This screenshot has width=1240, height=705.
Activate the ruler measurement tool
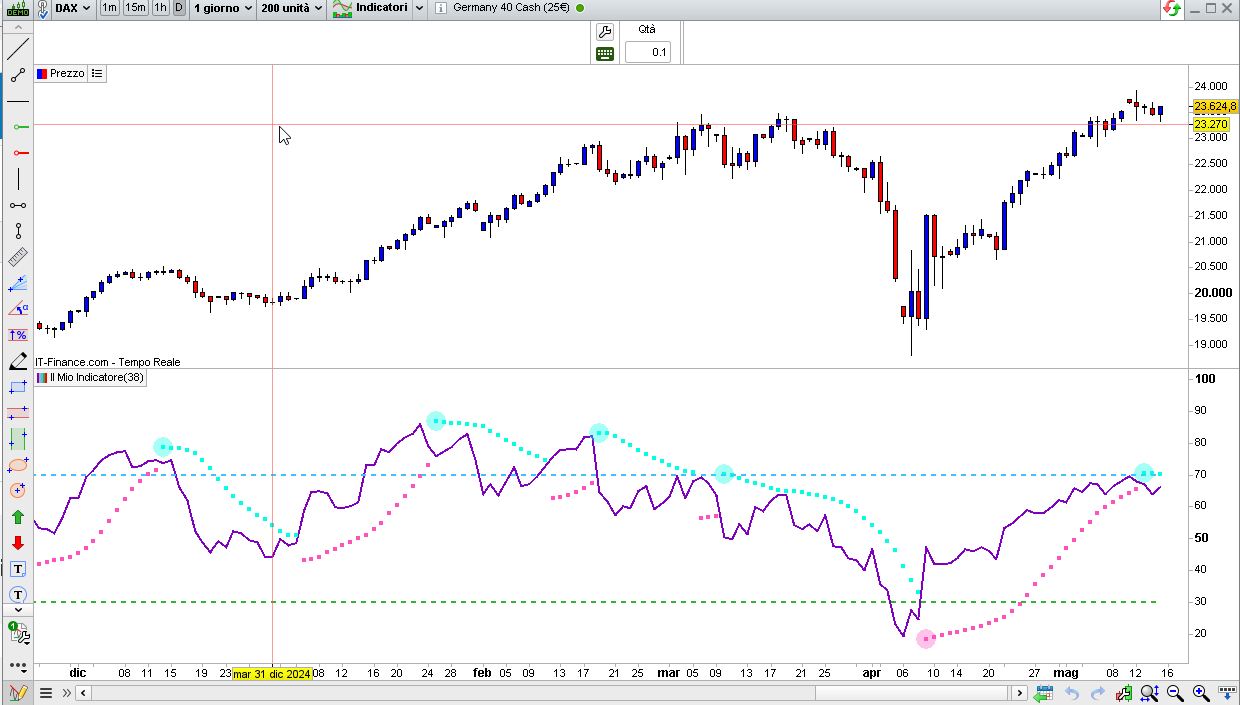click(x=18, y=257)
